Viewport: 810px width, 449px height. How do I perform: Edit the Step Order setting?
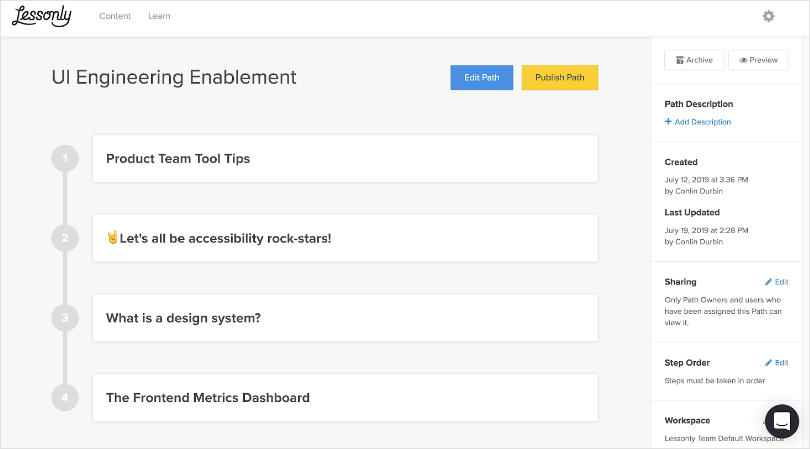click(776, 362)
